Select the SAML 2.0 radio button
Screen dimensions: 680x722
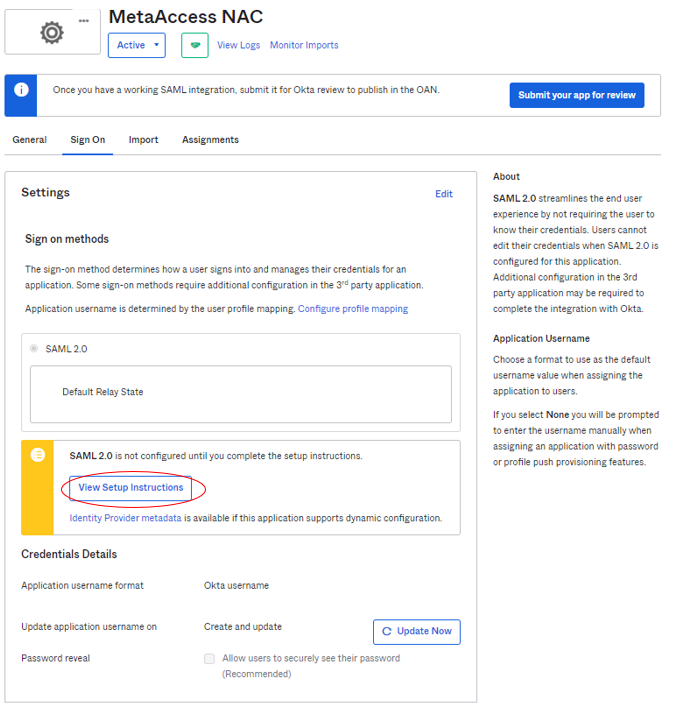click(x=34, y=349)
